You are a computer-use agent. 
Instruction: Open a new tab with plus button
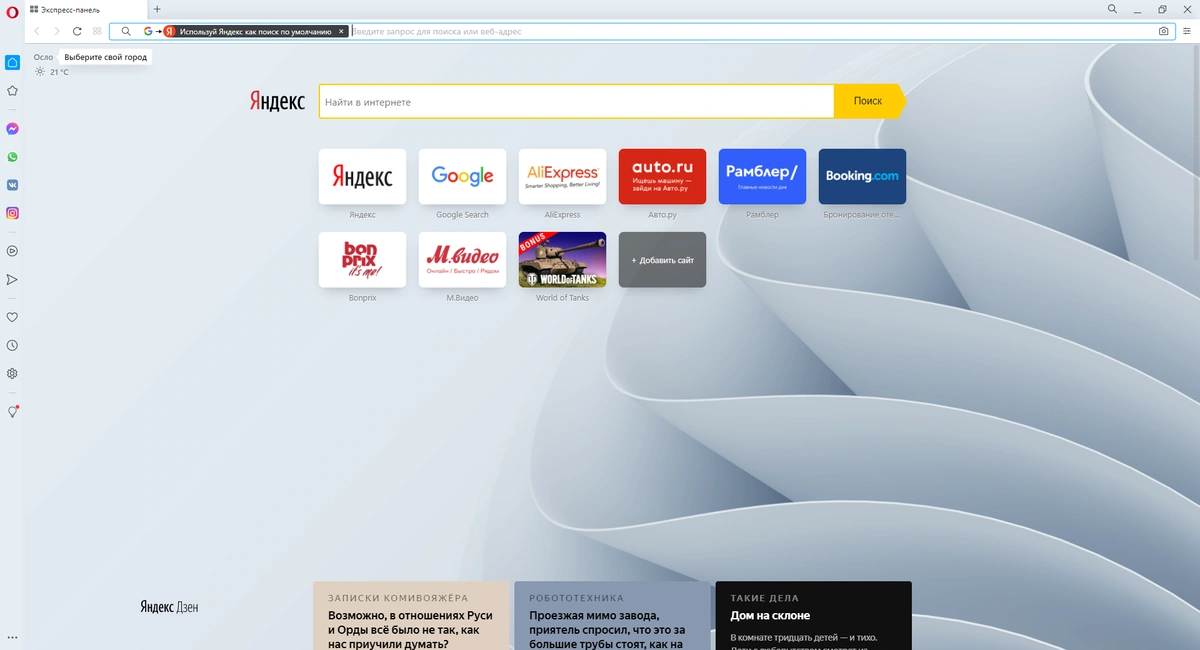(157, 9)
